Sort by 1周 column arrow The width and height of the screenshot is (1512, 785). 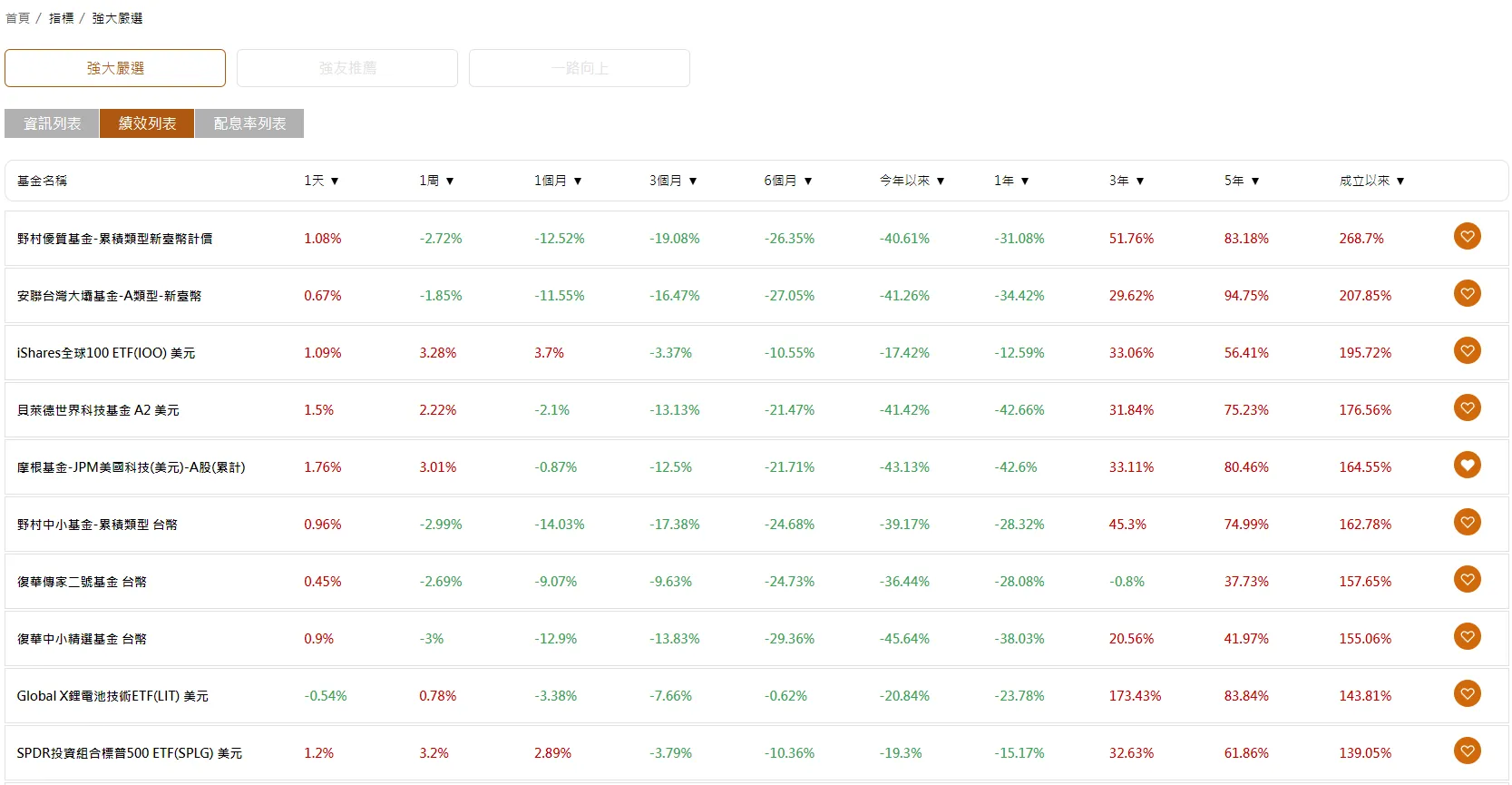(450, 182)
